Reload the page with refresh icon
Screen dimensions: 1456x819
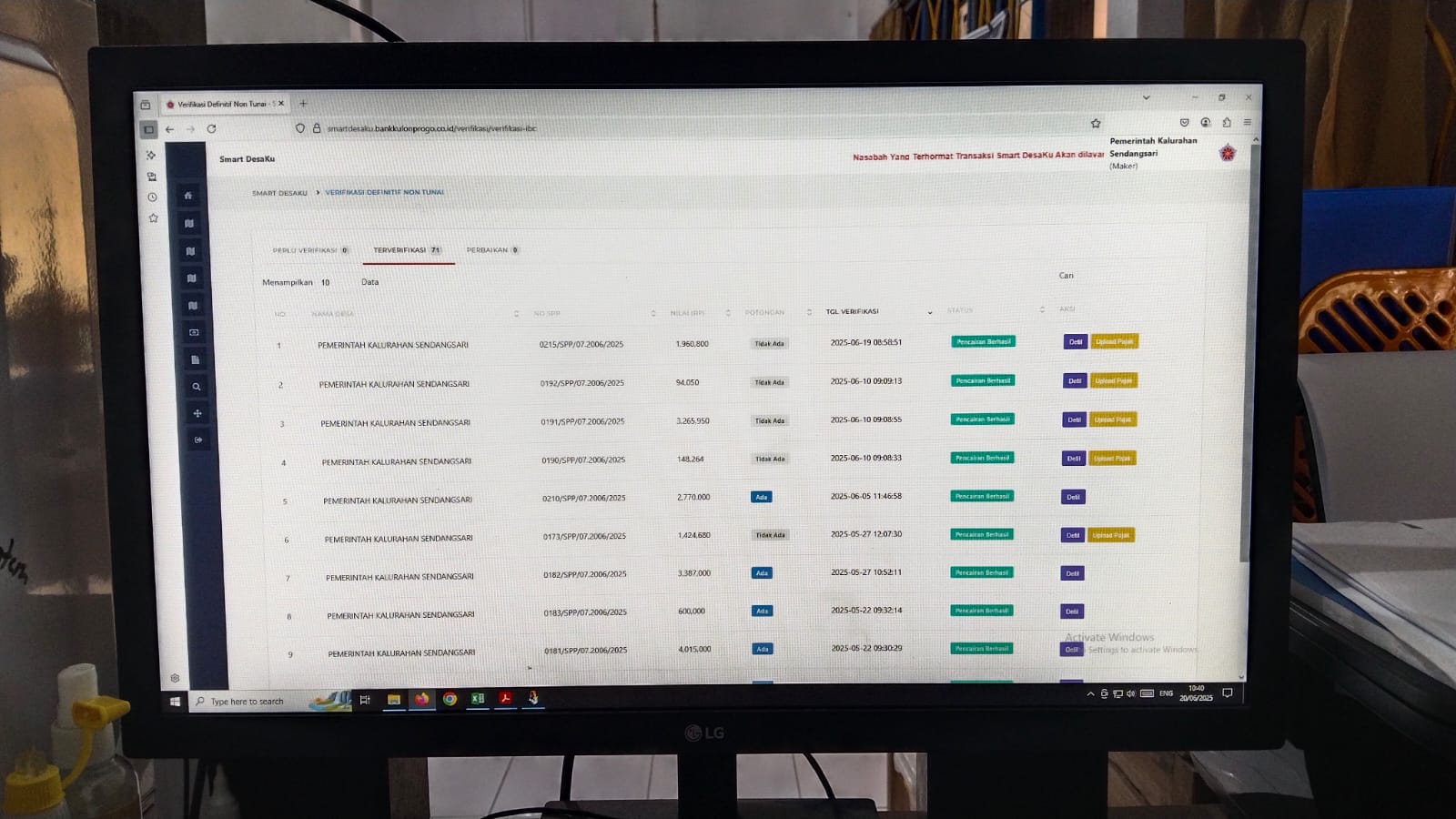(x=211, y=129)
